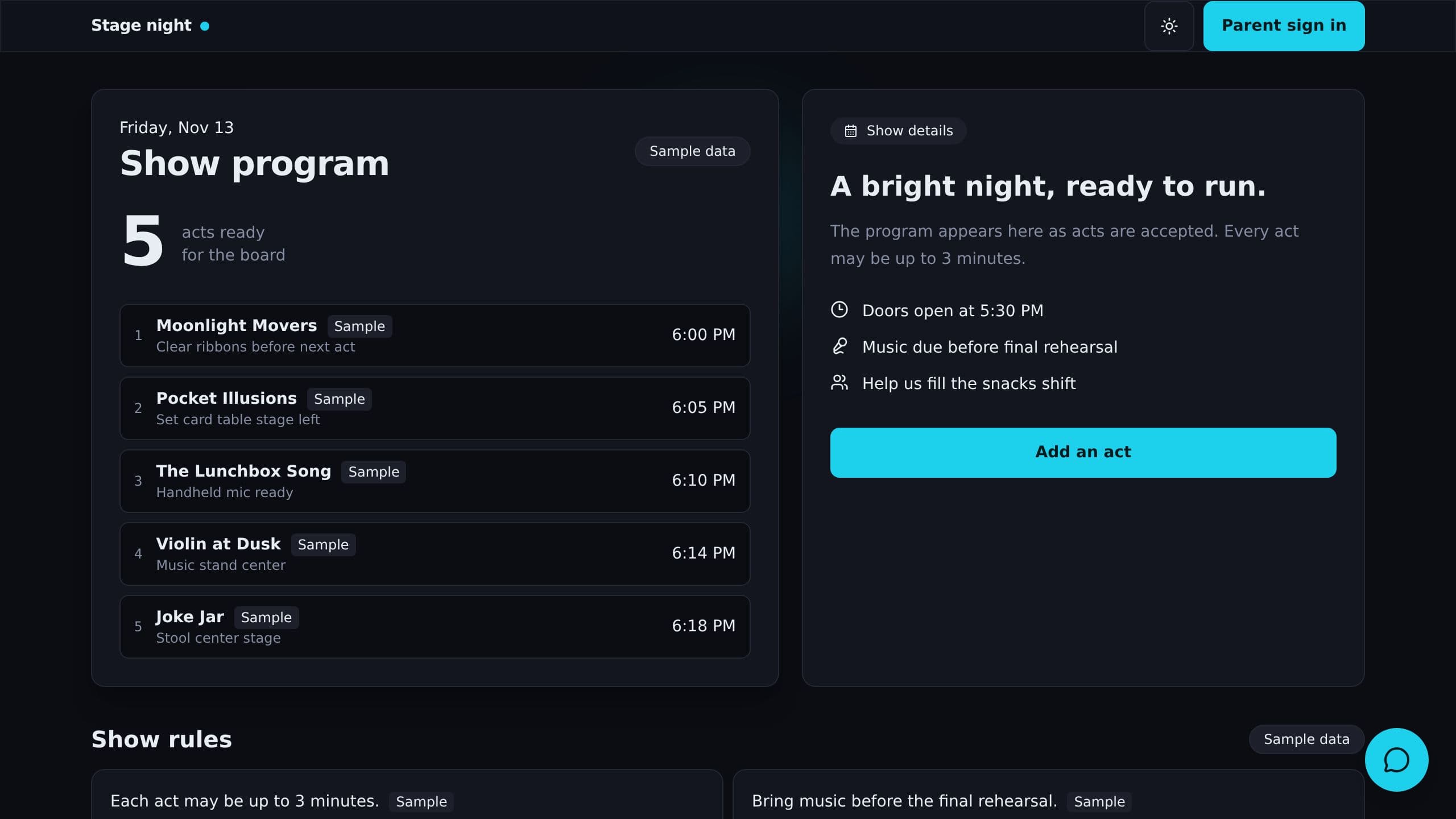The image size is (1456, 819).
Task: Click the calendar icon in Show details
Action: [x=850, y=131]
